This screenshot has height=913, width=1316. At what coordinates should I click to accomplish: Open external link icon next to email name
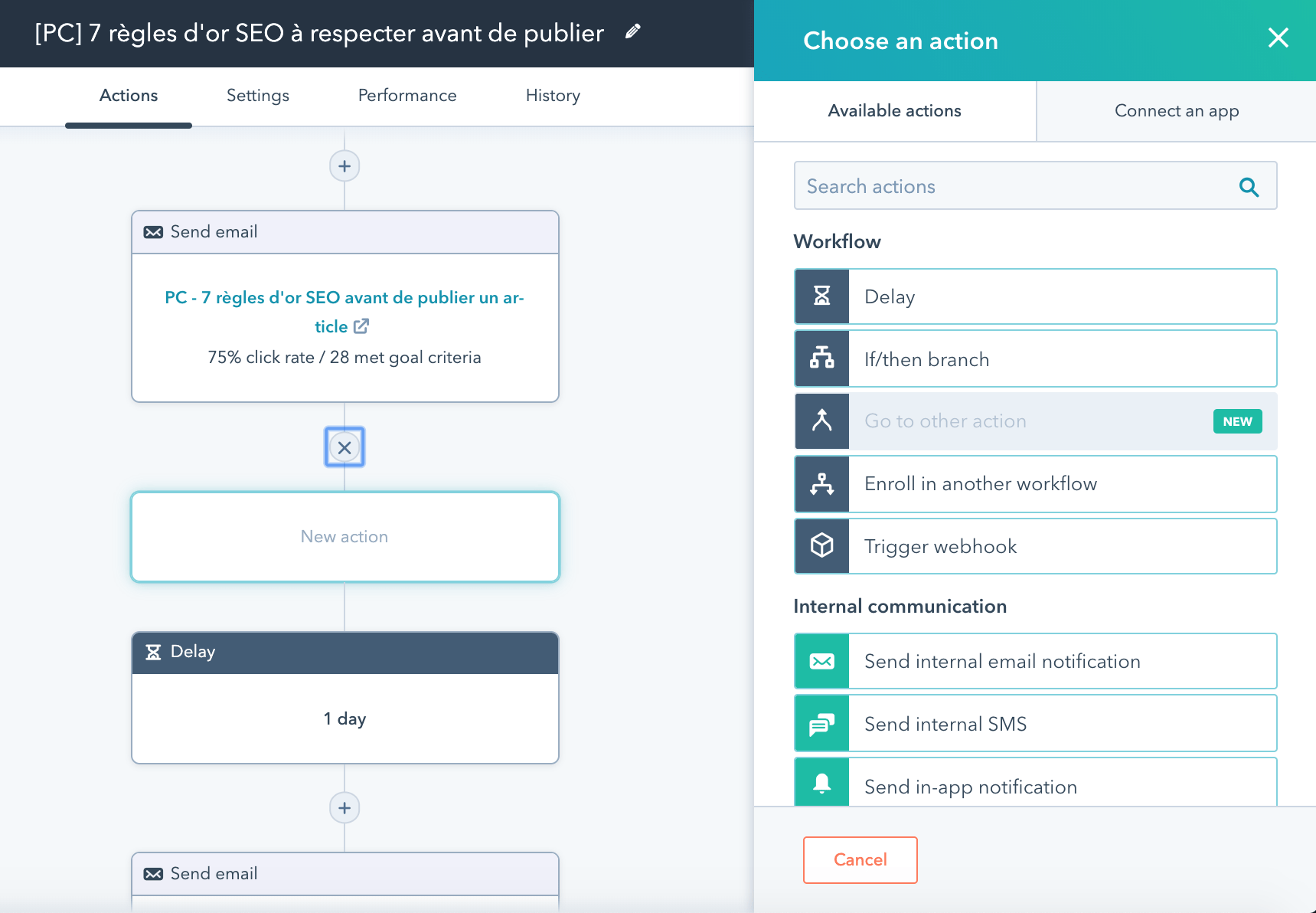click(x=361, y=326)
